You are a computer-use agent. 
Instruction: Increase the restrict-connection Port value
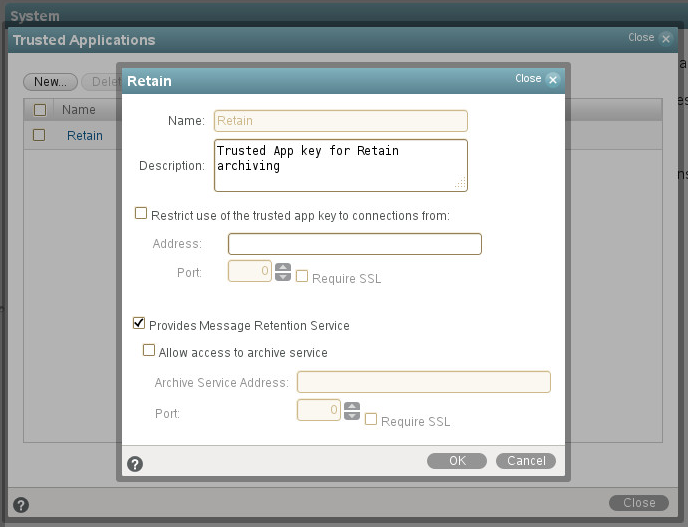click(x=283, y=267)
